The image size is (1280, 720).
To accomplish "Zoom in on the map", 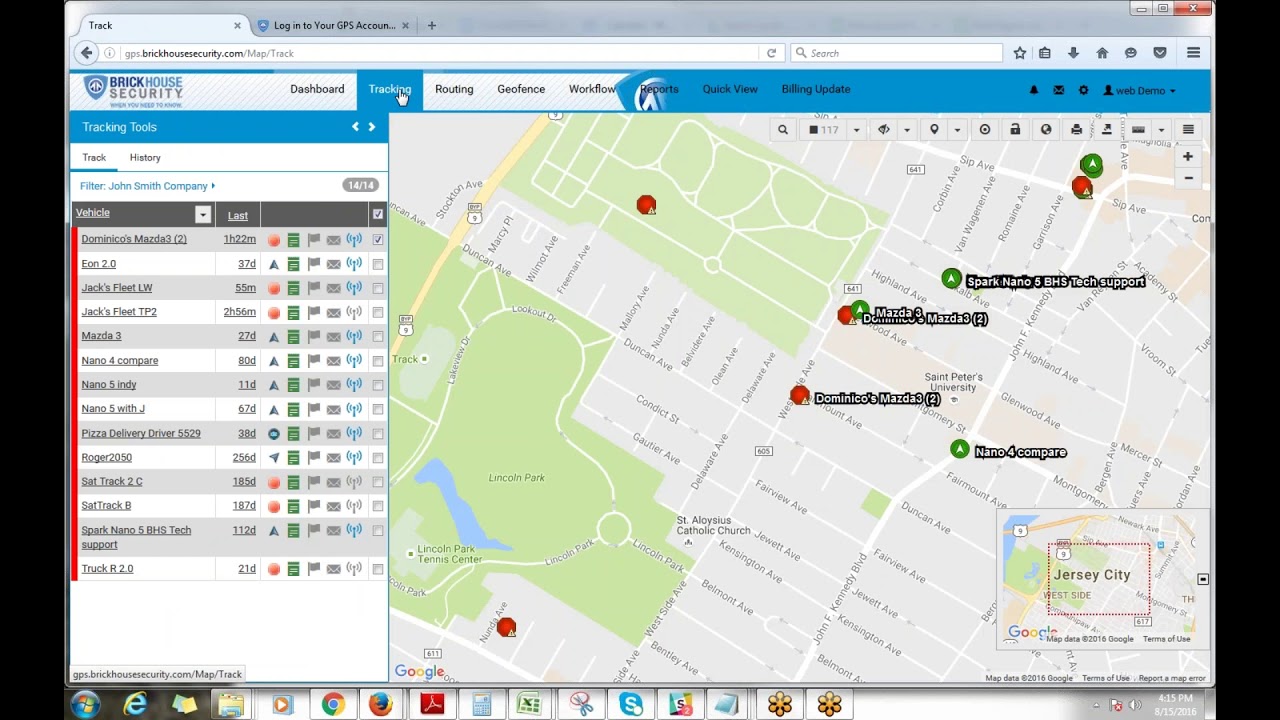I will click(x=1188, y=157).
